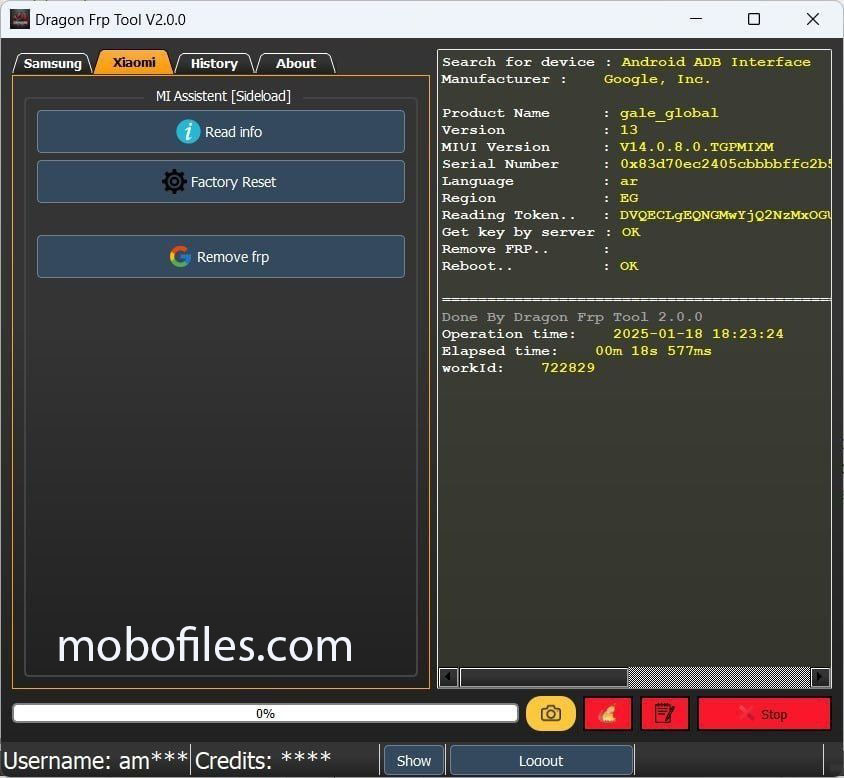Close the Dragon Frp Tool window
Screen dimensions: 844x778
(813, 19)
